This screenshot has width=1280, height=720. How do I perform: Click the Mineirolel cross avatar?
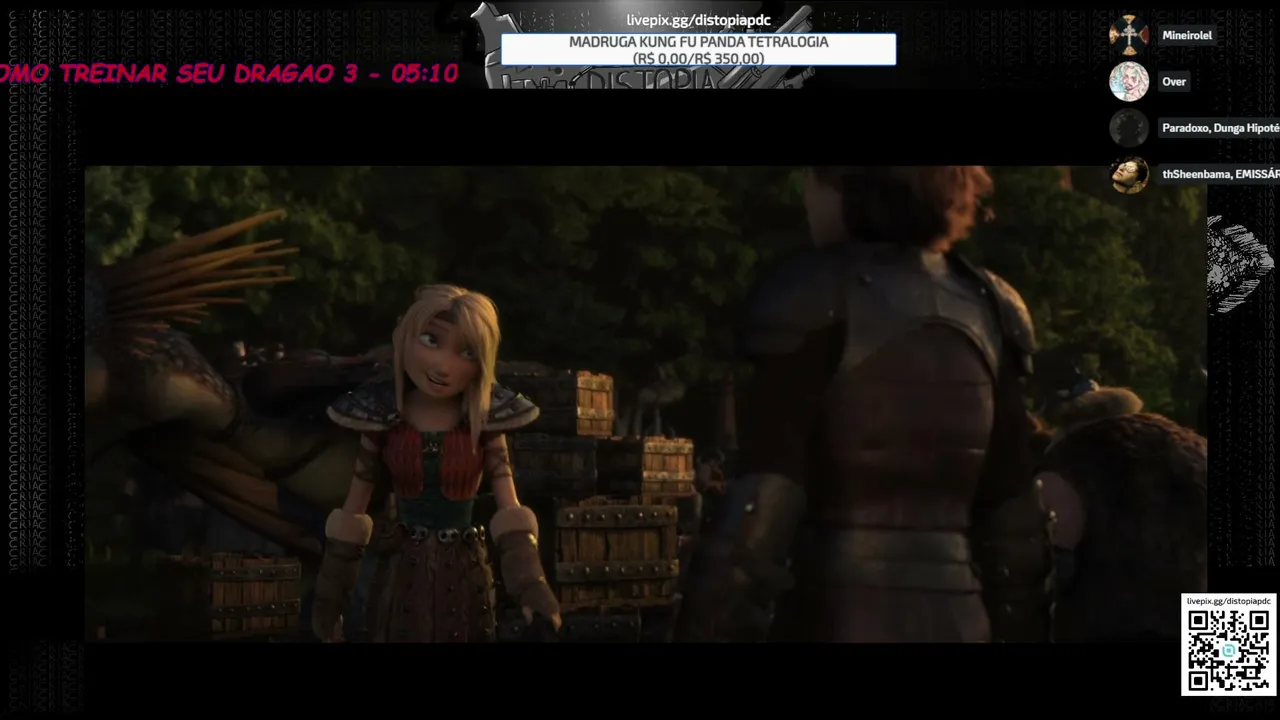pyautogui.click(x=1129, y=35)
